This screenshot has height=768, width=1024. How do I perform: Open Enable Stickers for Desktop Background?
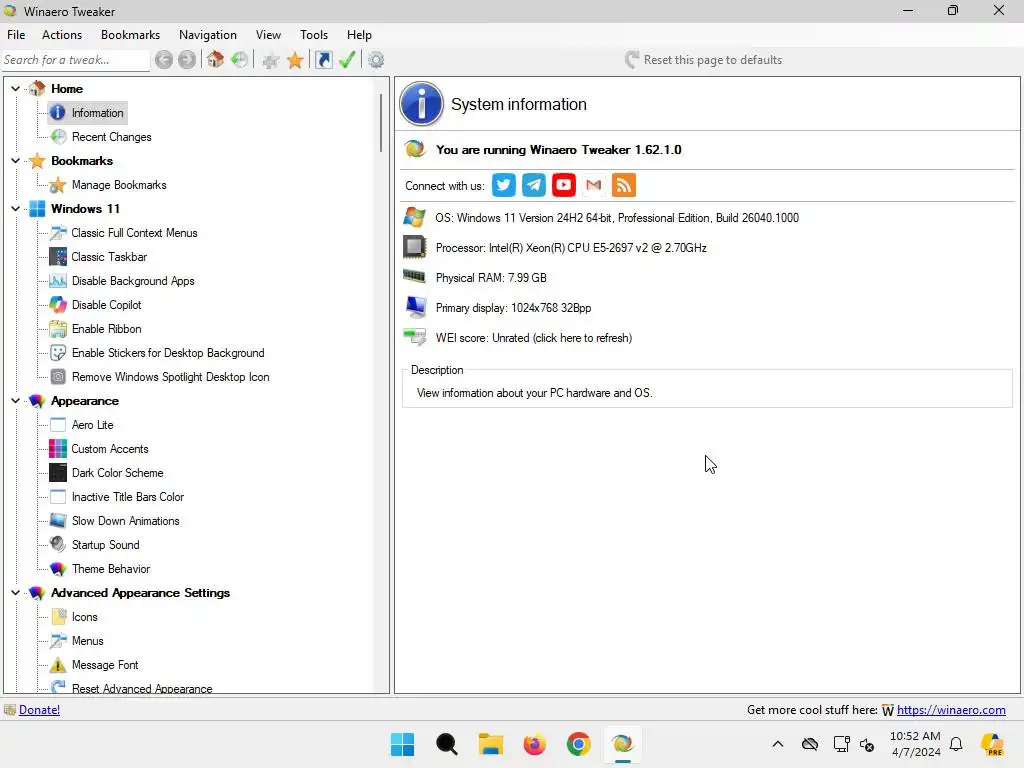[168, 353]
